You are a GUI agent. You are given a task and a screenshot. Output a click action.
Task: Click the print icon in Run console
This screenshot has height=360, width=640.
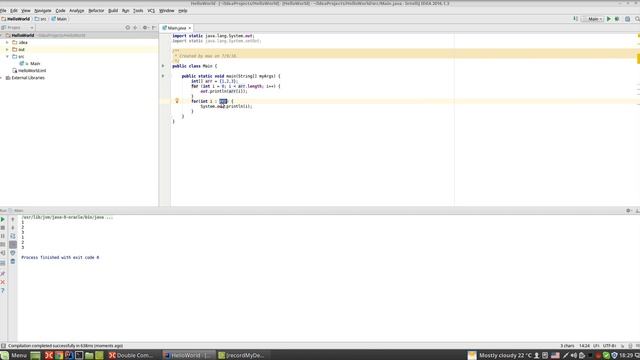(13, 253)
